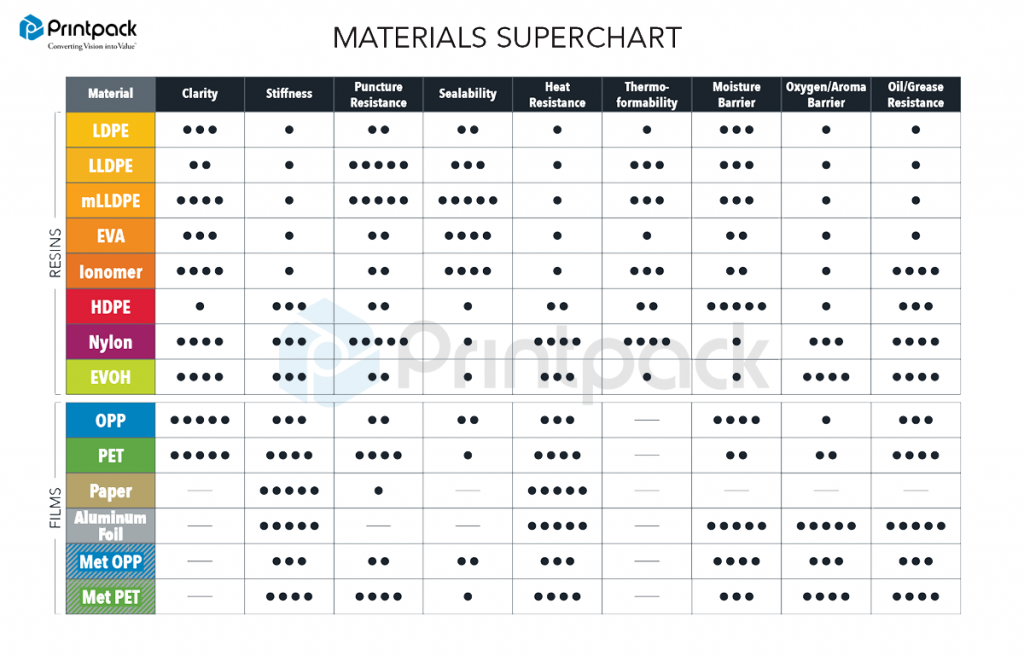Click the mLLDPE orange material label
Viewport: 1024px width, 662px height.
coord(110,200)
